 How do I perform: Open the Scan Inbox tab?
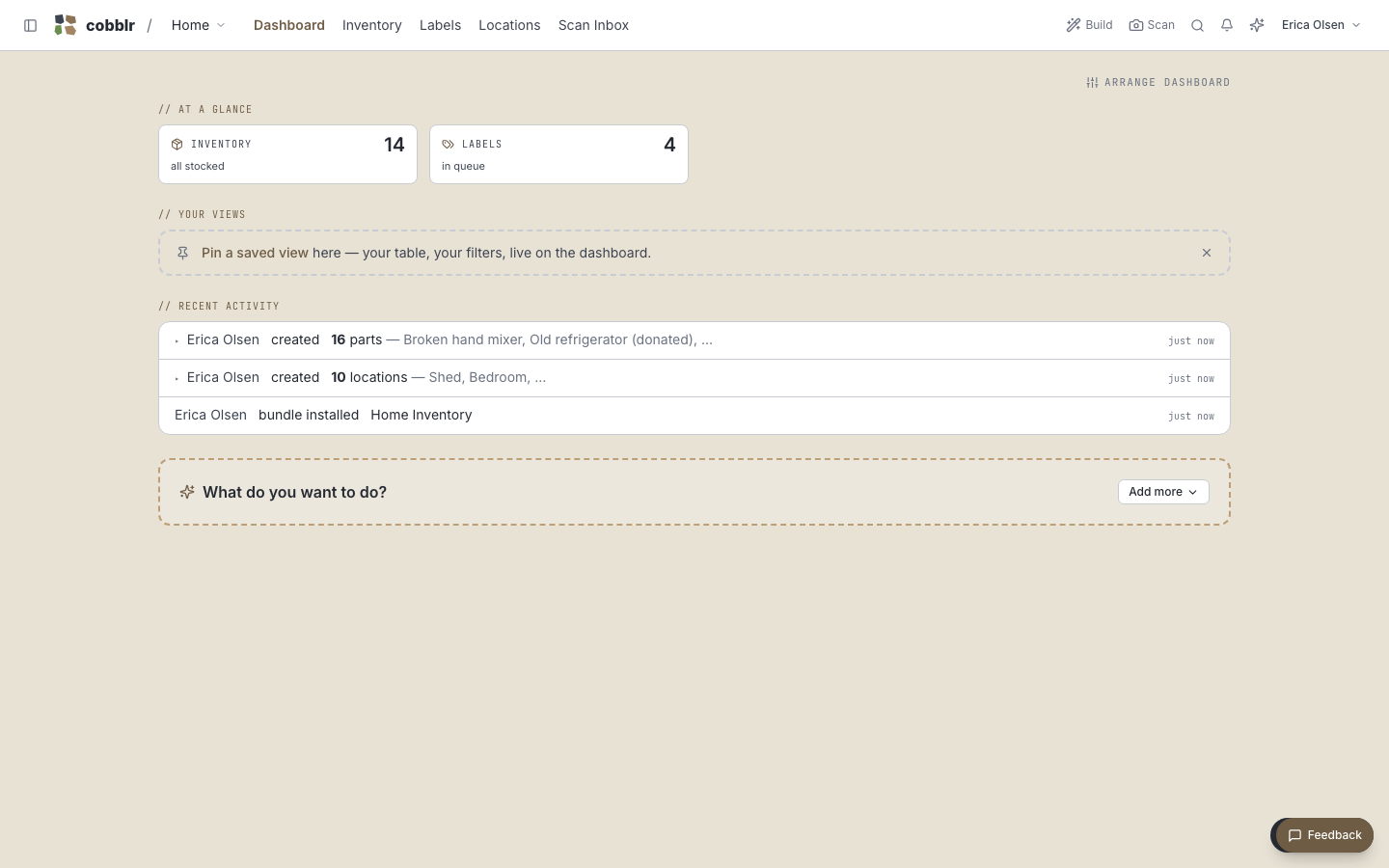point(593,25)
